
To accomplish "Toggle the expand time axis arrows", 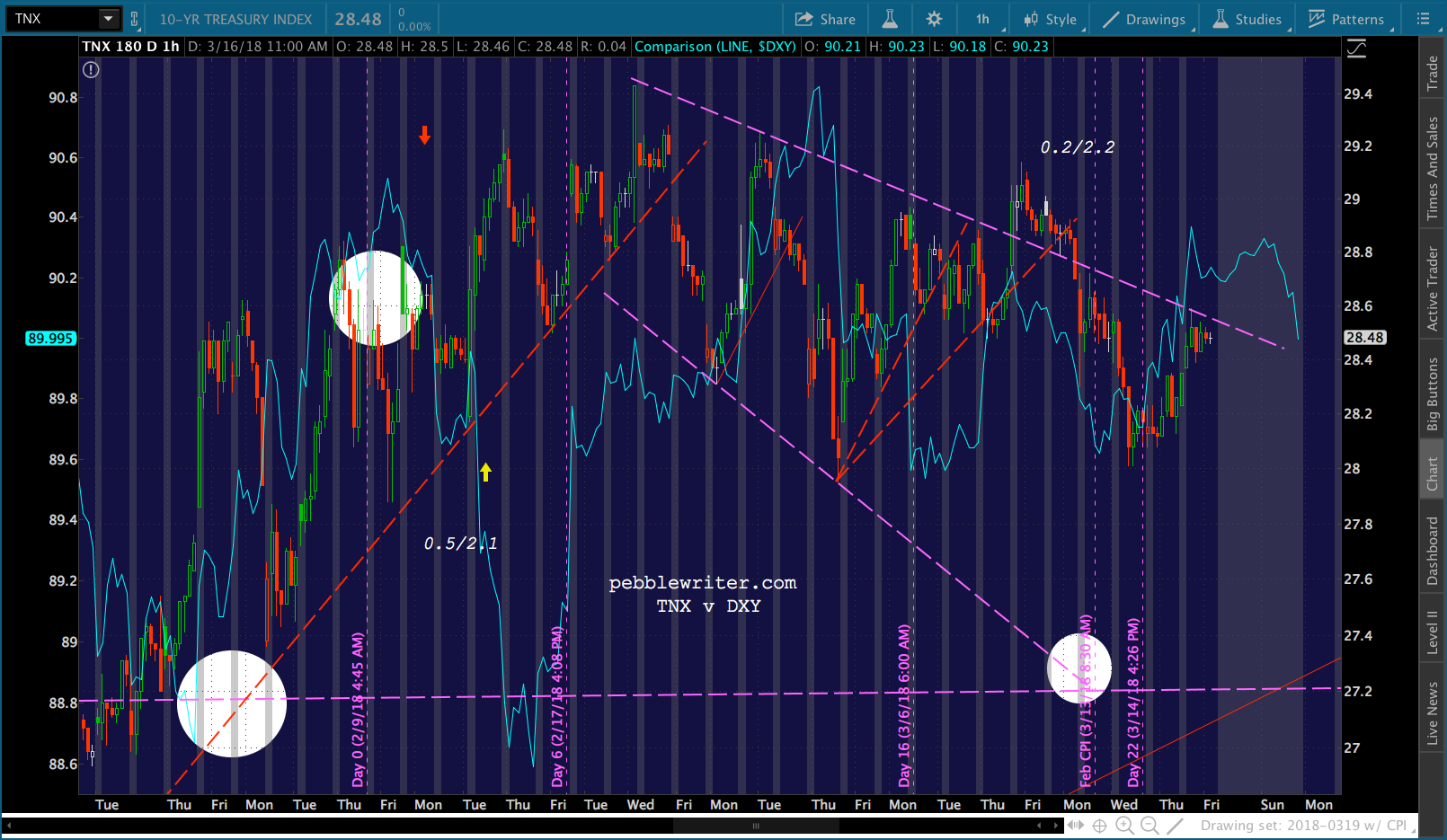I will click(1076, 825).
